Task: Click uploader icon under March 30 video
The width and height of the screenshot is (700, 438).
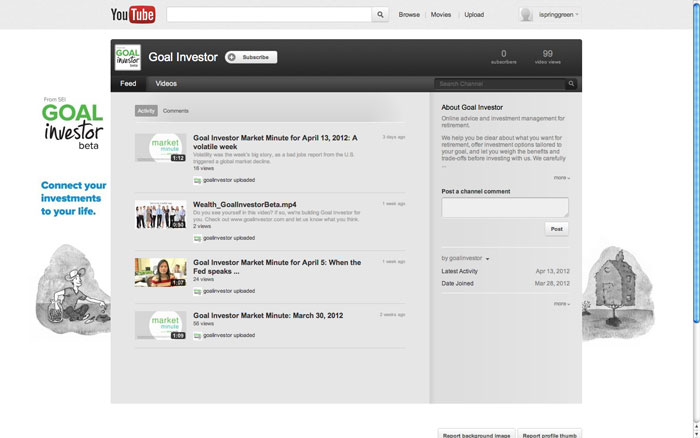Action: (197, 336)
